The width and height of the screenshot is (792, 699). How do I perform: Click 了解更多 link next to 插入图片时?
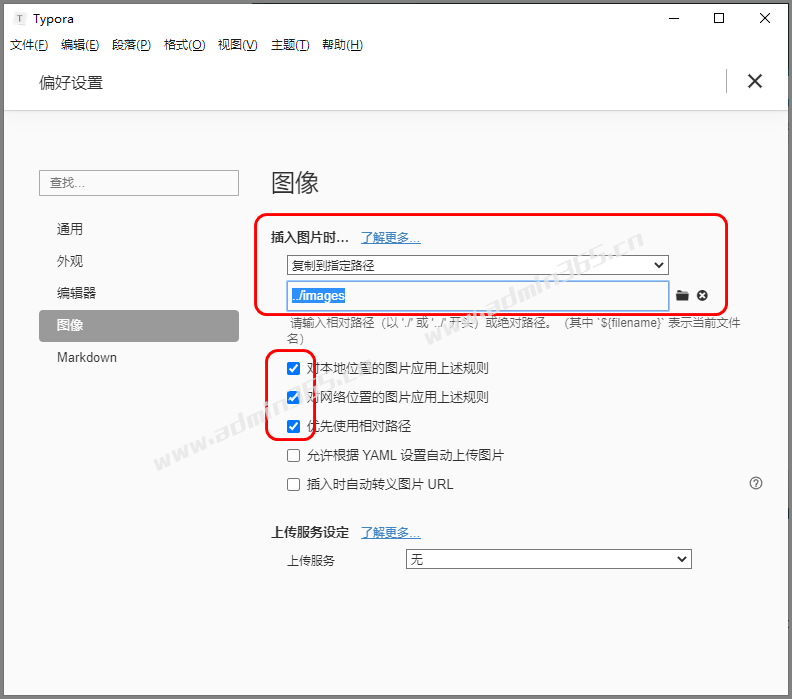coord(390,237)
